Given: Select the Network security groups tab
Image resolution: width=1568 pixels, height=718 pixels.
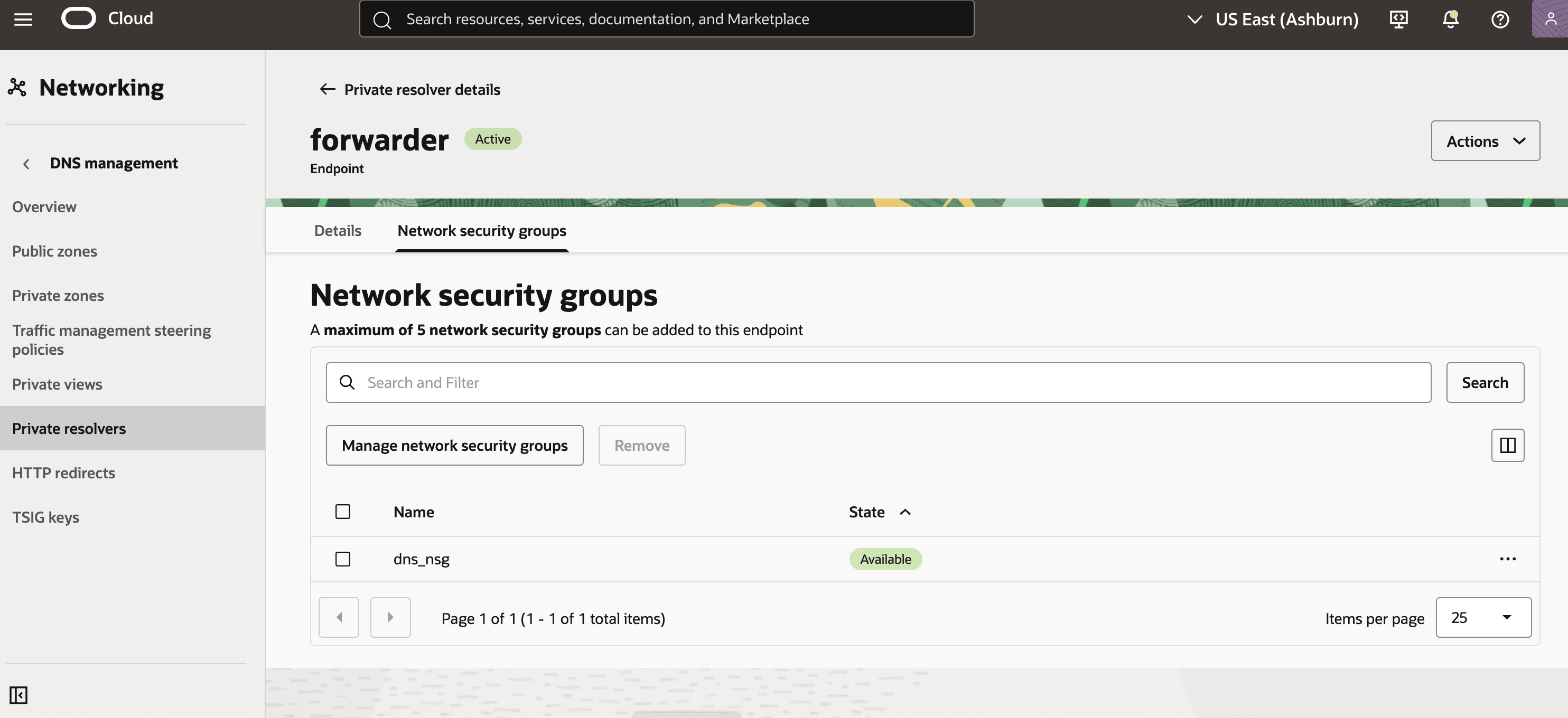Looking at the screenshot, I should point(481,231).
